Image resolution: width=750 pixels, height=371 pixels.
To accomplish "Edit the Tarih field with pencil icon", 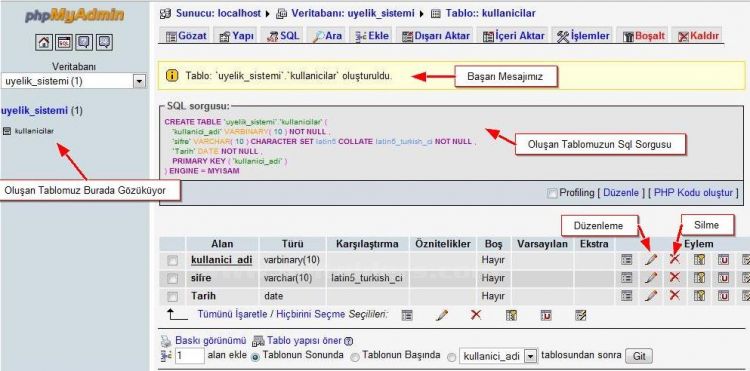I will tap(651, 295).
